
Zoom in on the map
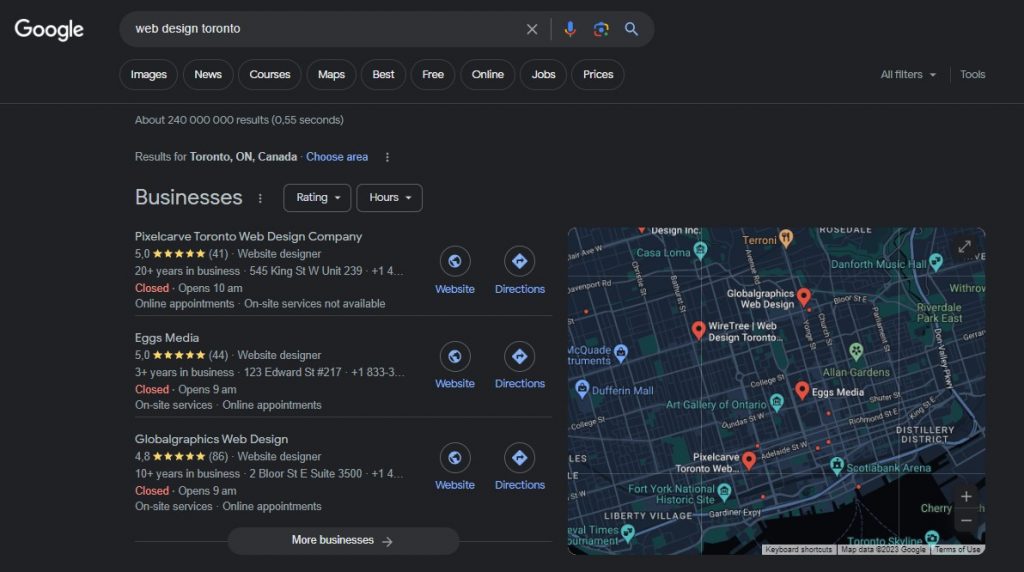966,497
